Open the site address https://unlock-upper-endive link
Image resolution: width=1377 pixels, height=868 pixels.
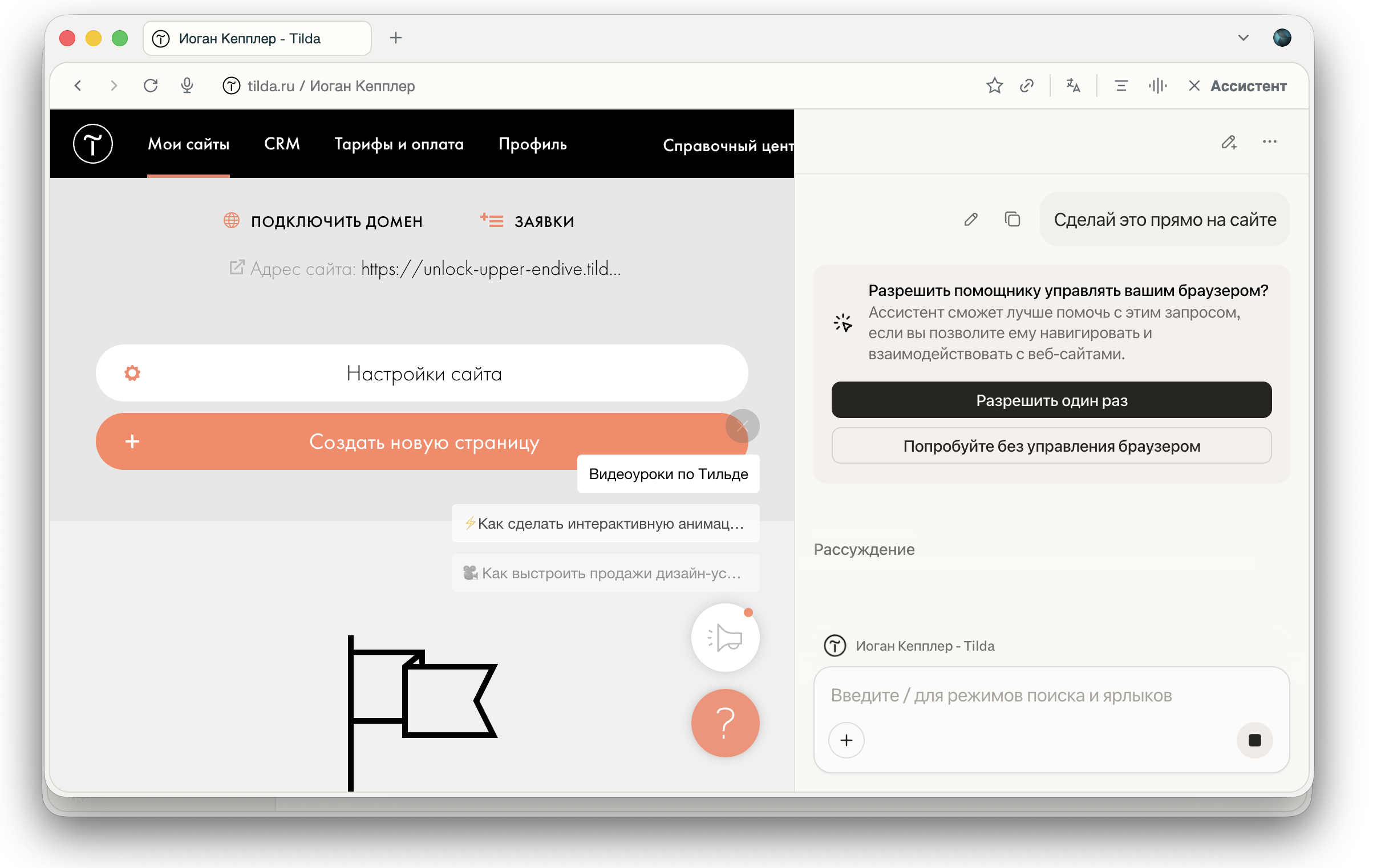[x=491, y=269]
